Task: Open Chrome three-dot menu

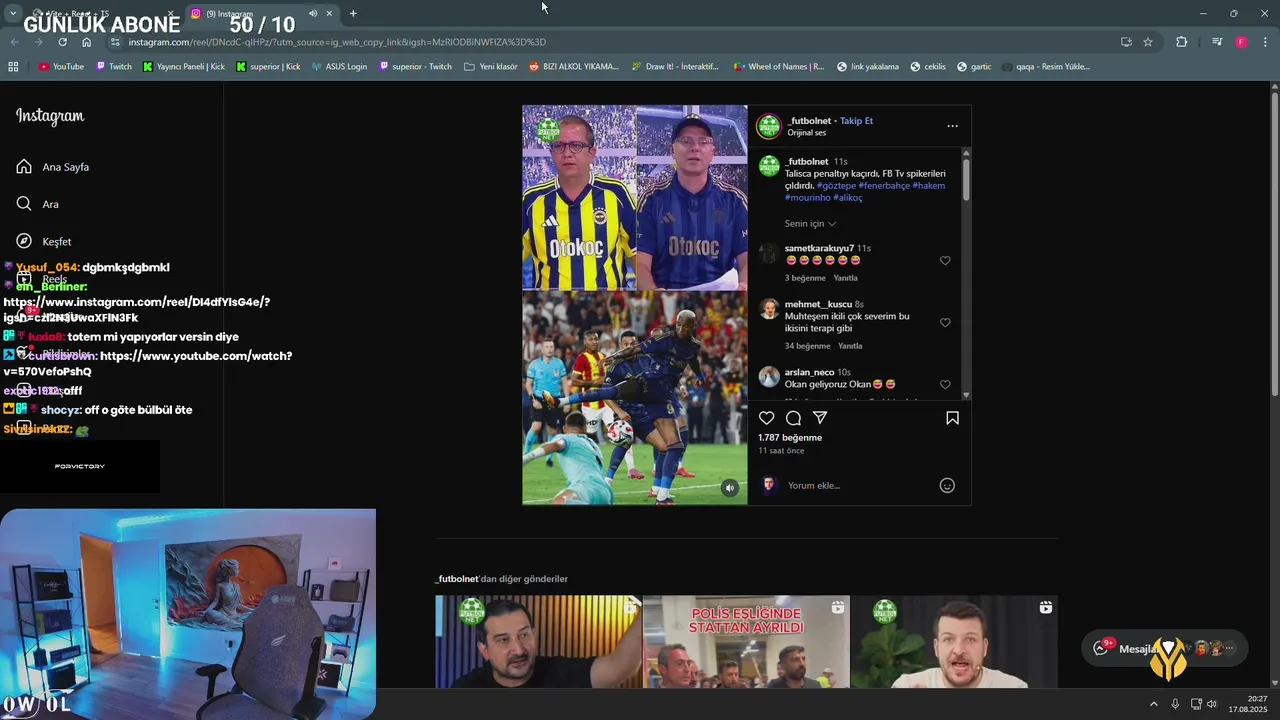Action: (1265, 42)
